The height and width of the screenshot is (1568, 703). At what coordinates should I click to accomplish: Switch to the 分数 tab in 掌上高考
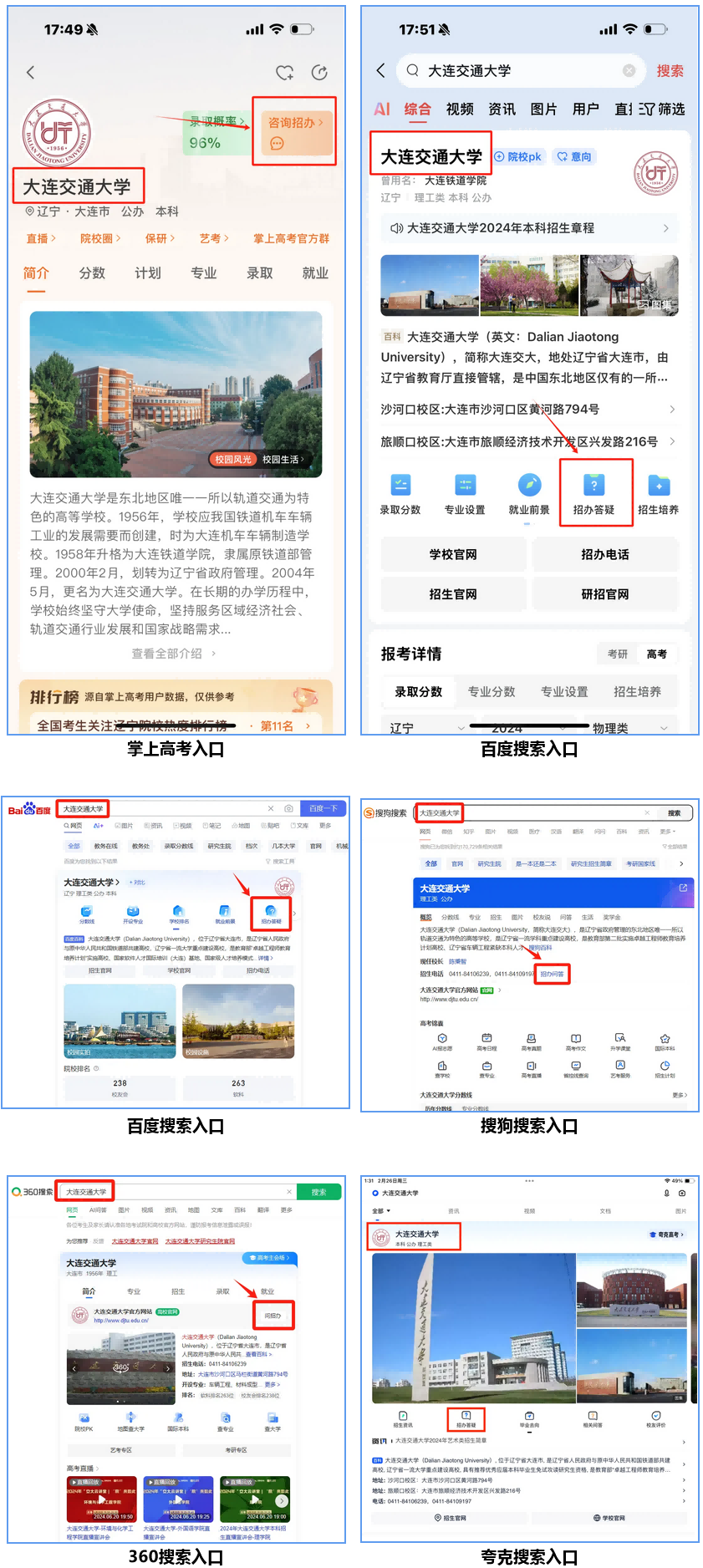92,273
